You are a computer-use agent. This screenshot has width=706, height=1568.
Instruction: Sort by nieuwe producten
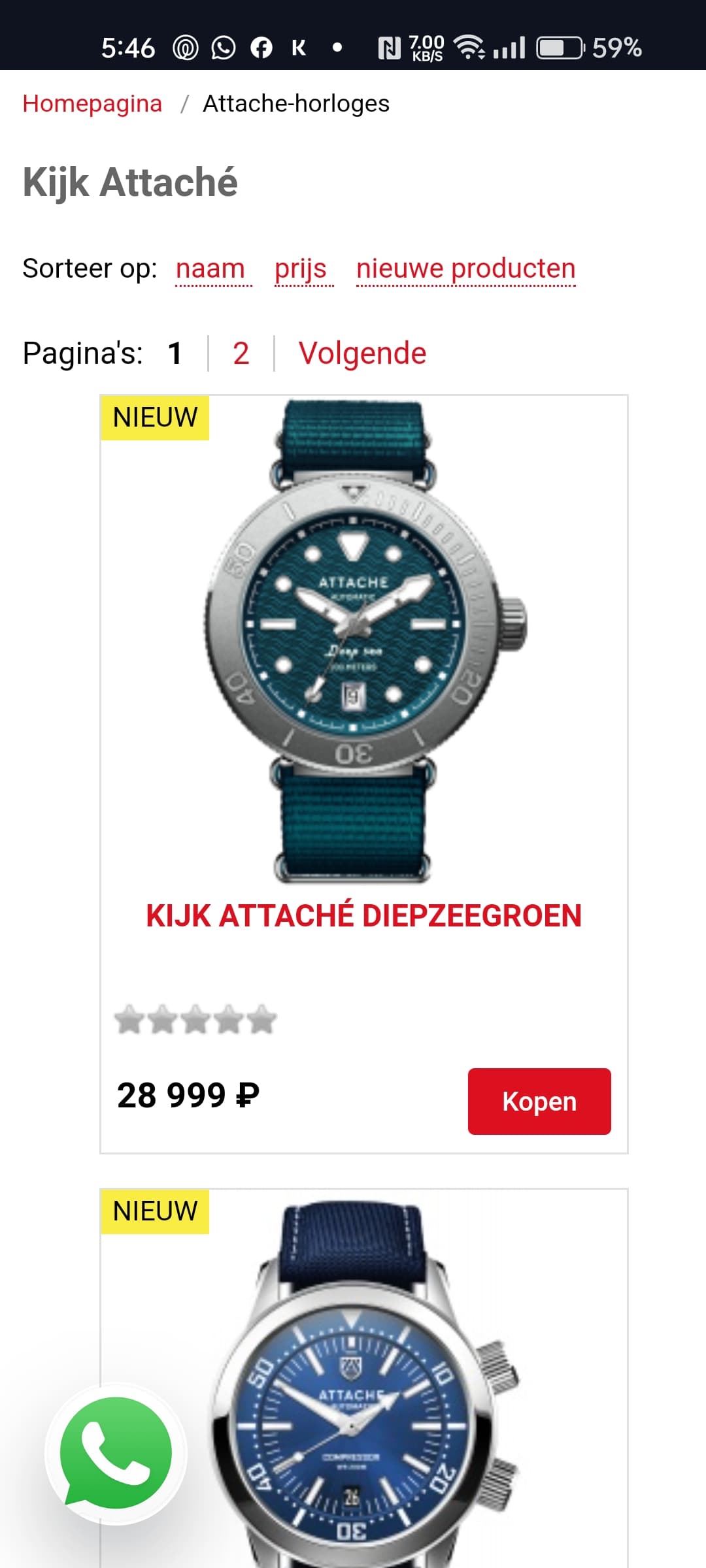tap(466, 269)
